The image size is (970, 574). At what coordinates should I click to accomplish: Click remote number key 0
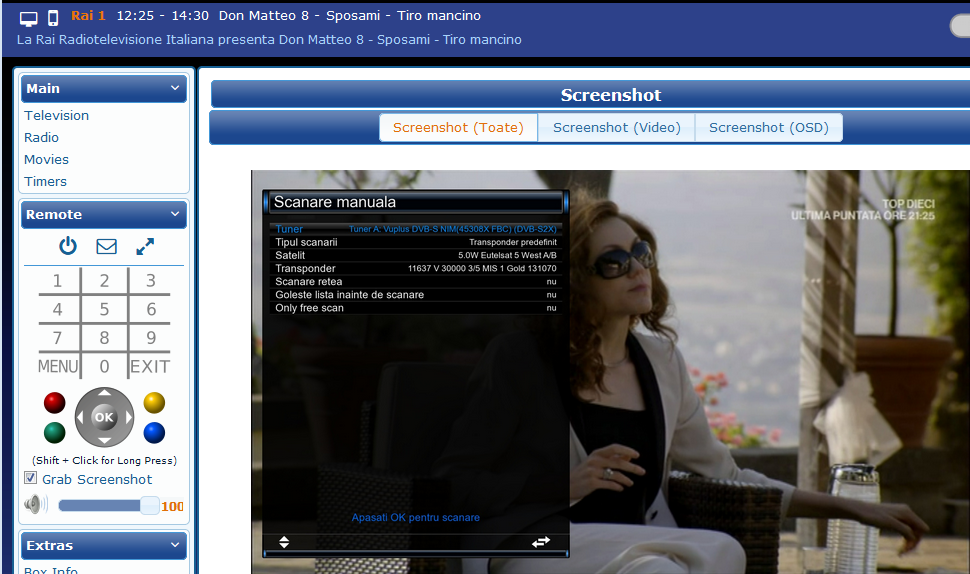coord(105,366)
